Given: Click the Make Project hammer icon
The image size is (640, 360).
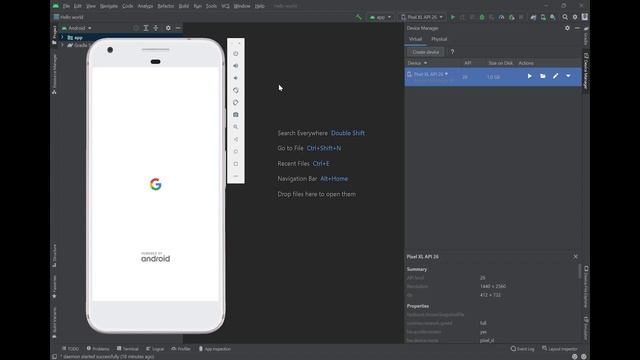Looking at the screenshot, I should (358, 17).
